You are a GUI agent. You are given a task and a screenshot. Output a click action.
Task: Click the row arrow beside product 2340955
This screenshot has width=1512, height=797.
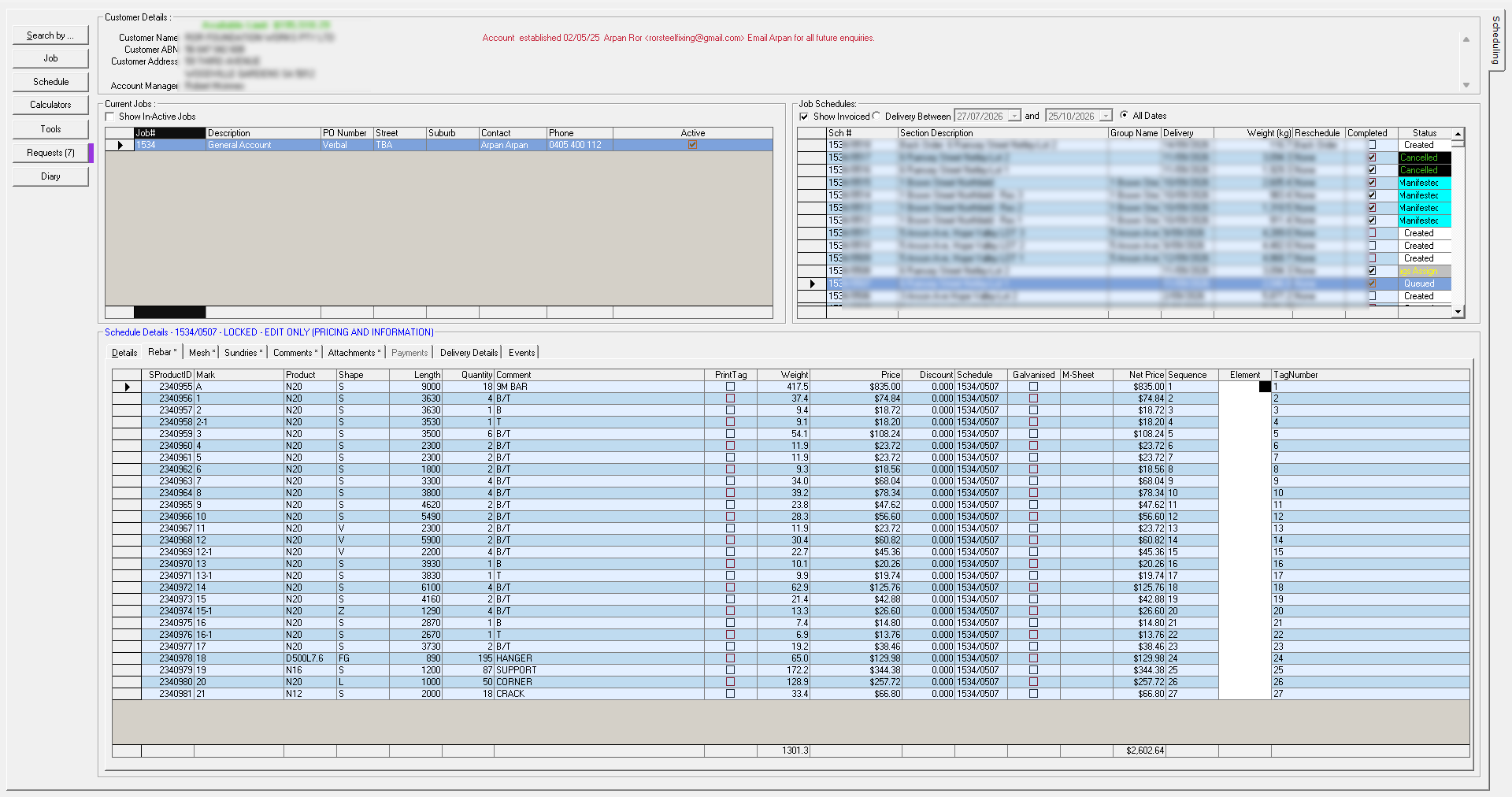127,387
